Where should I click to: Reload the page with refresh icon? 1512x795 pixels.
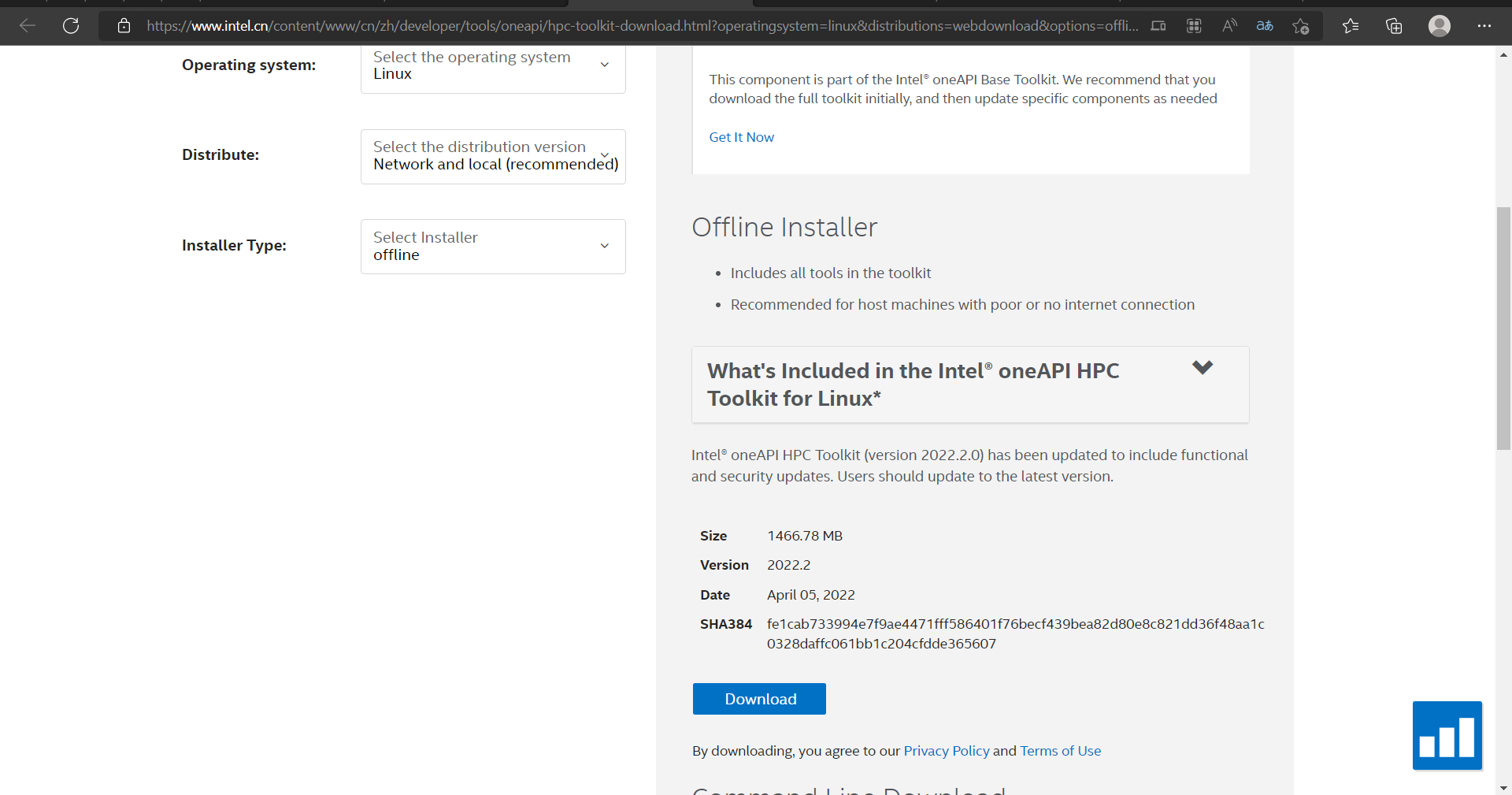coord(71,26)
